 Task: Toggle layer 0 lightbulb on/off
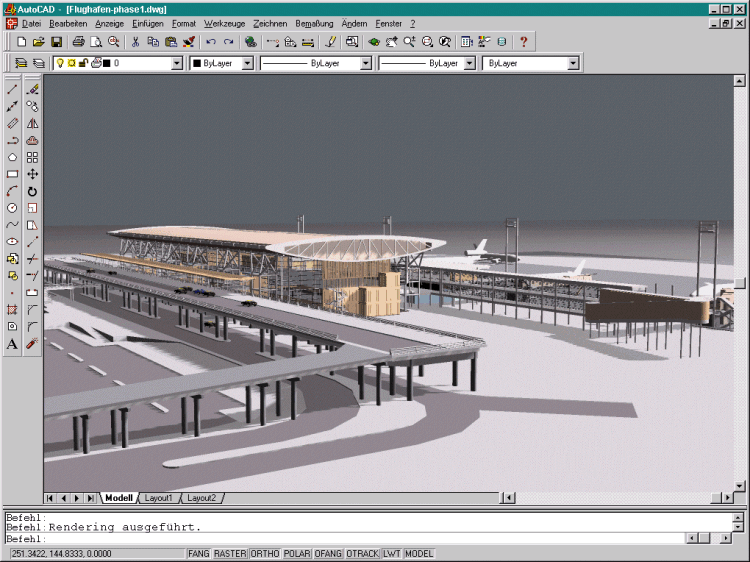60,63
